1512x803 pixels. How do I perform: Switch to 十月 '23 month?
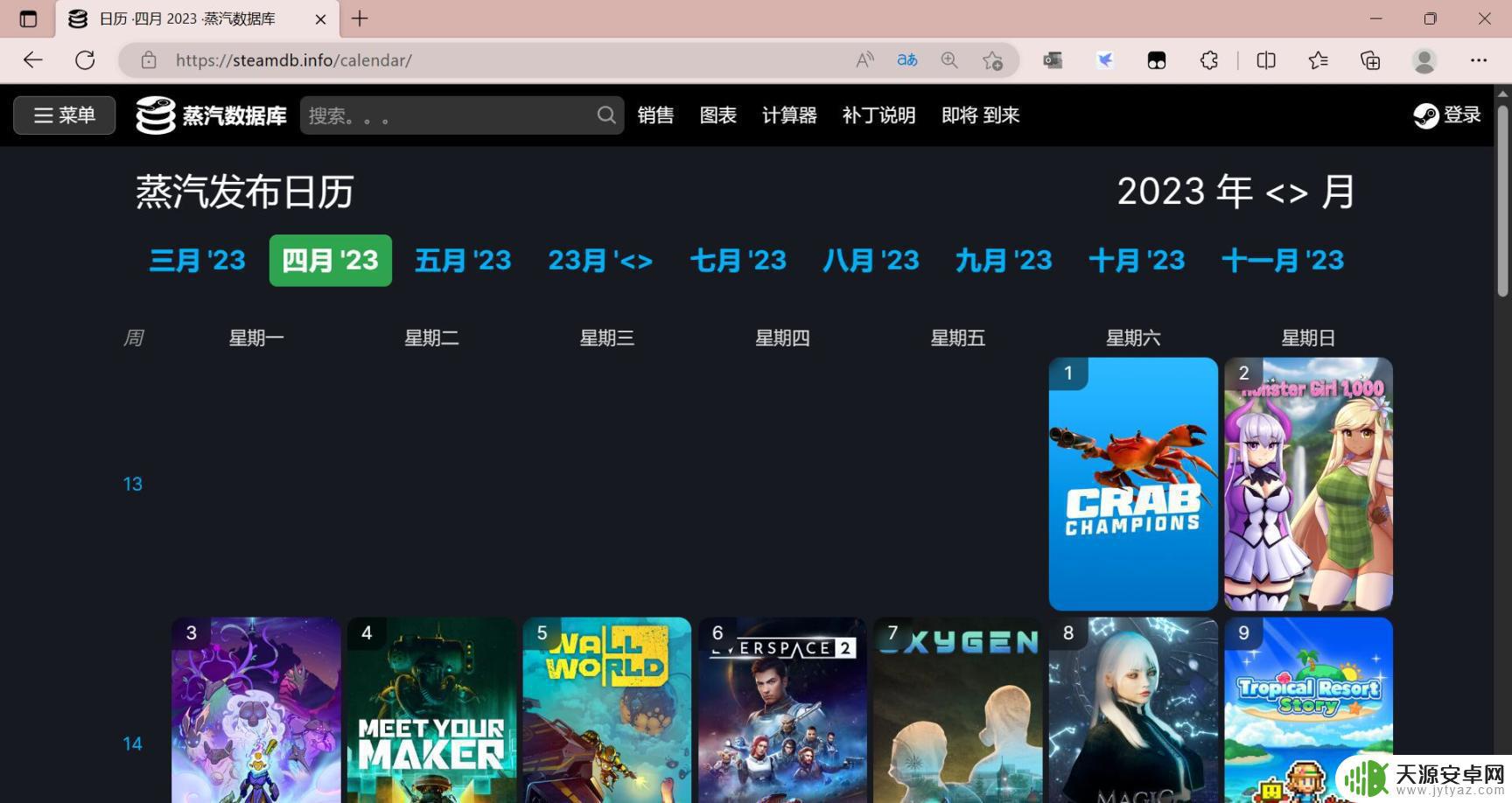coord(1137,261)
